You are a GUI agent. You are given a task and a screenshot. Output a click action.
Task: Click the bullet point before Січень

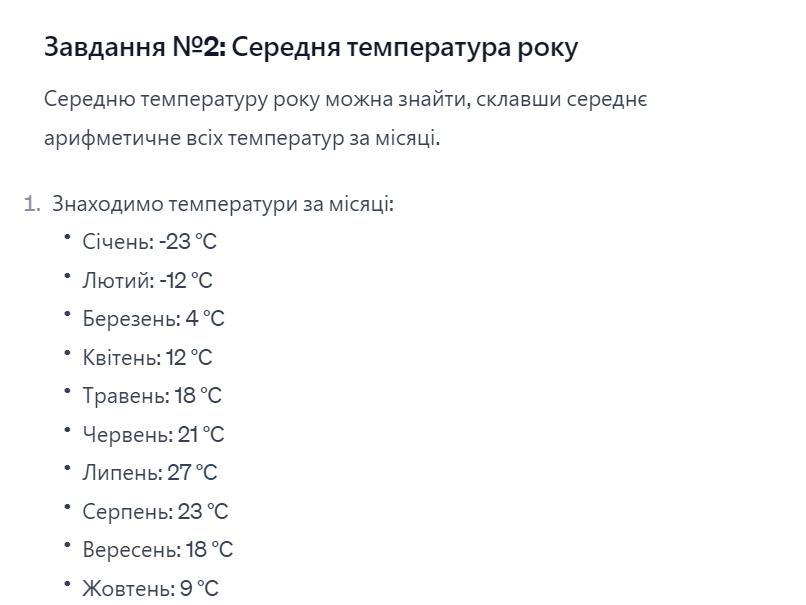[x=67, y=237]
